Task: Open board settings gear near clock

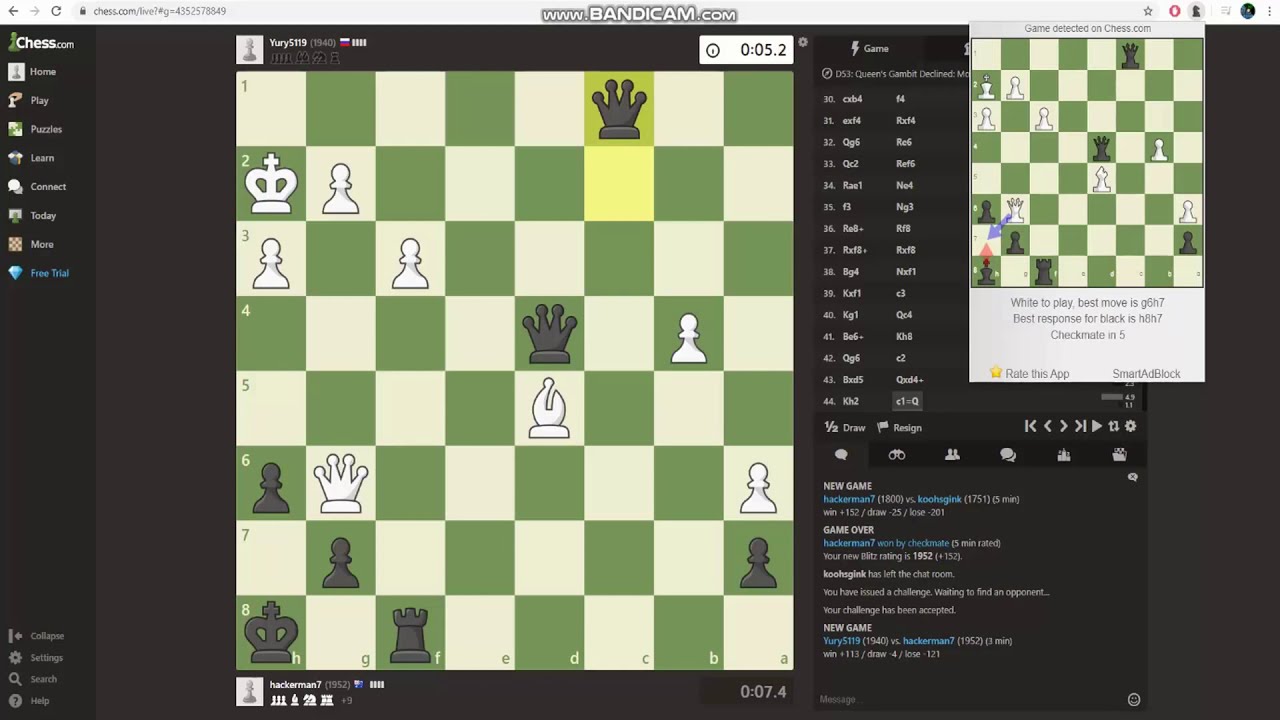Action: click(x=803, y=42)
